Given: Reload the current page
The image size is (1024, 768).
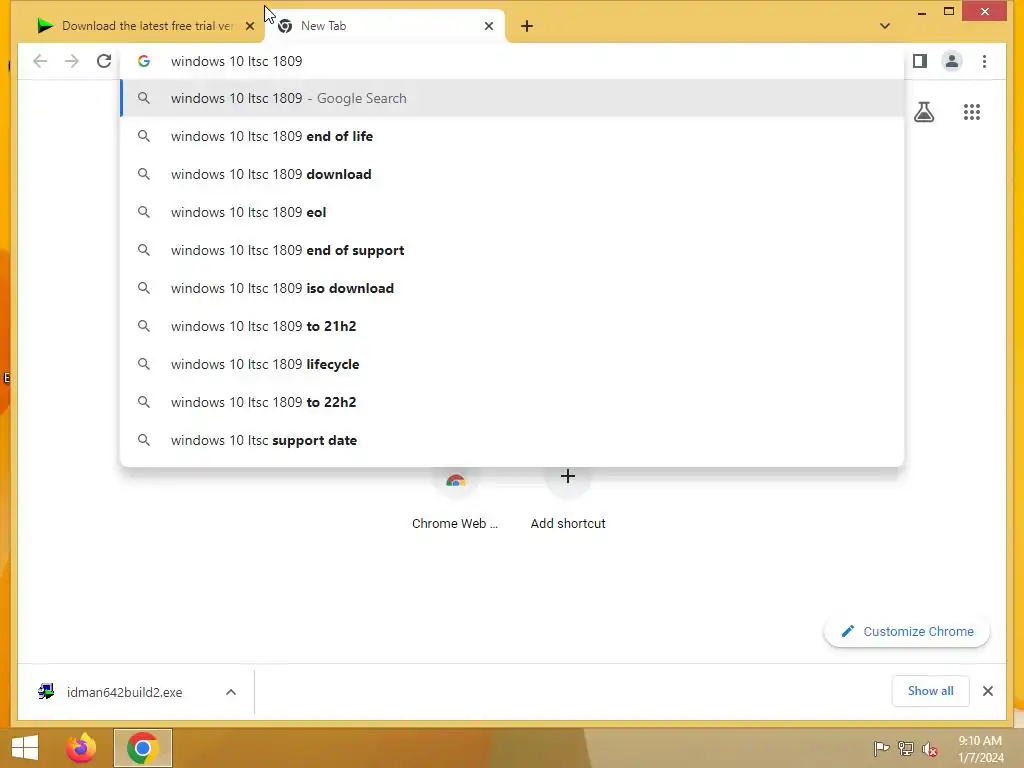Looking at the screenshot, I should (104, 61).
